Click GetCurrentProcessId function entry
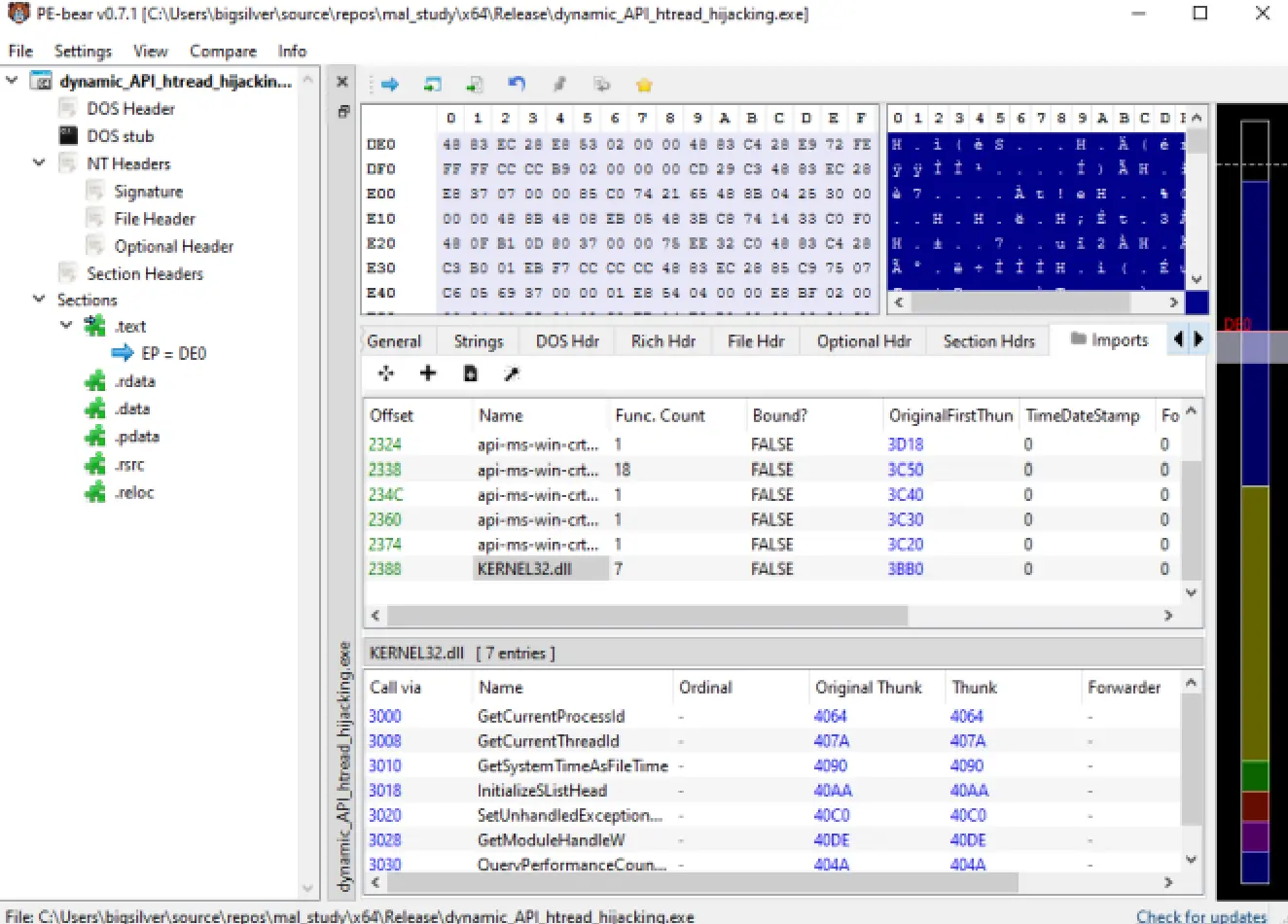Image resolution: width=1288 pixels, height=924 pixels. click(551, 716)
